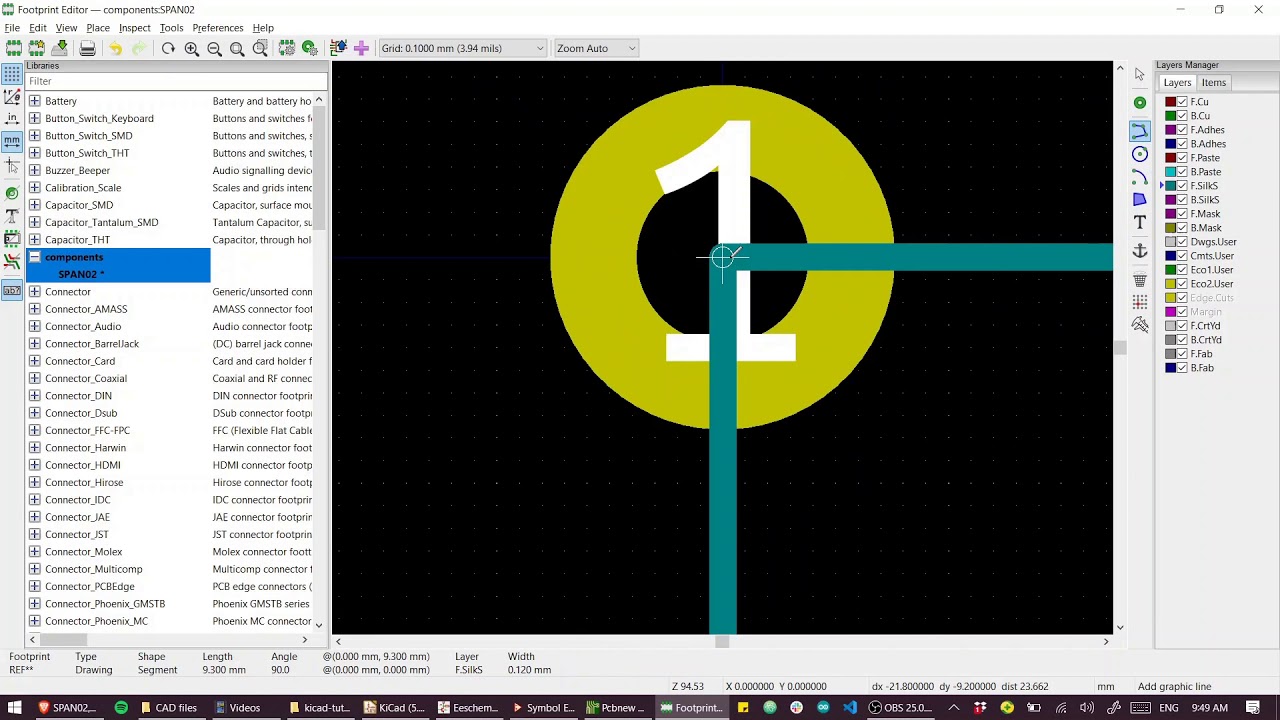Click the Zoom to Fit icon
The width and height of the screenshot is (1280, 720).
(x=237, y=48)
